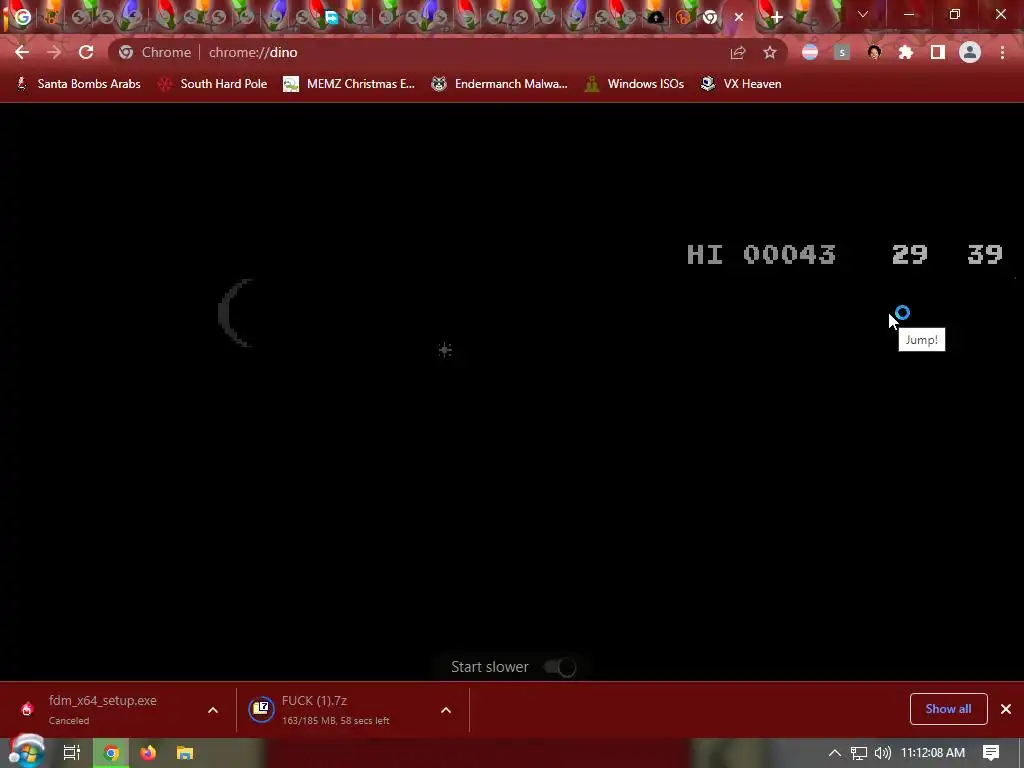Open the bookmark with the Santa favicon
The height and width of the screenshot is (768, 1024).
tap(78, 84)
